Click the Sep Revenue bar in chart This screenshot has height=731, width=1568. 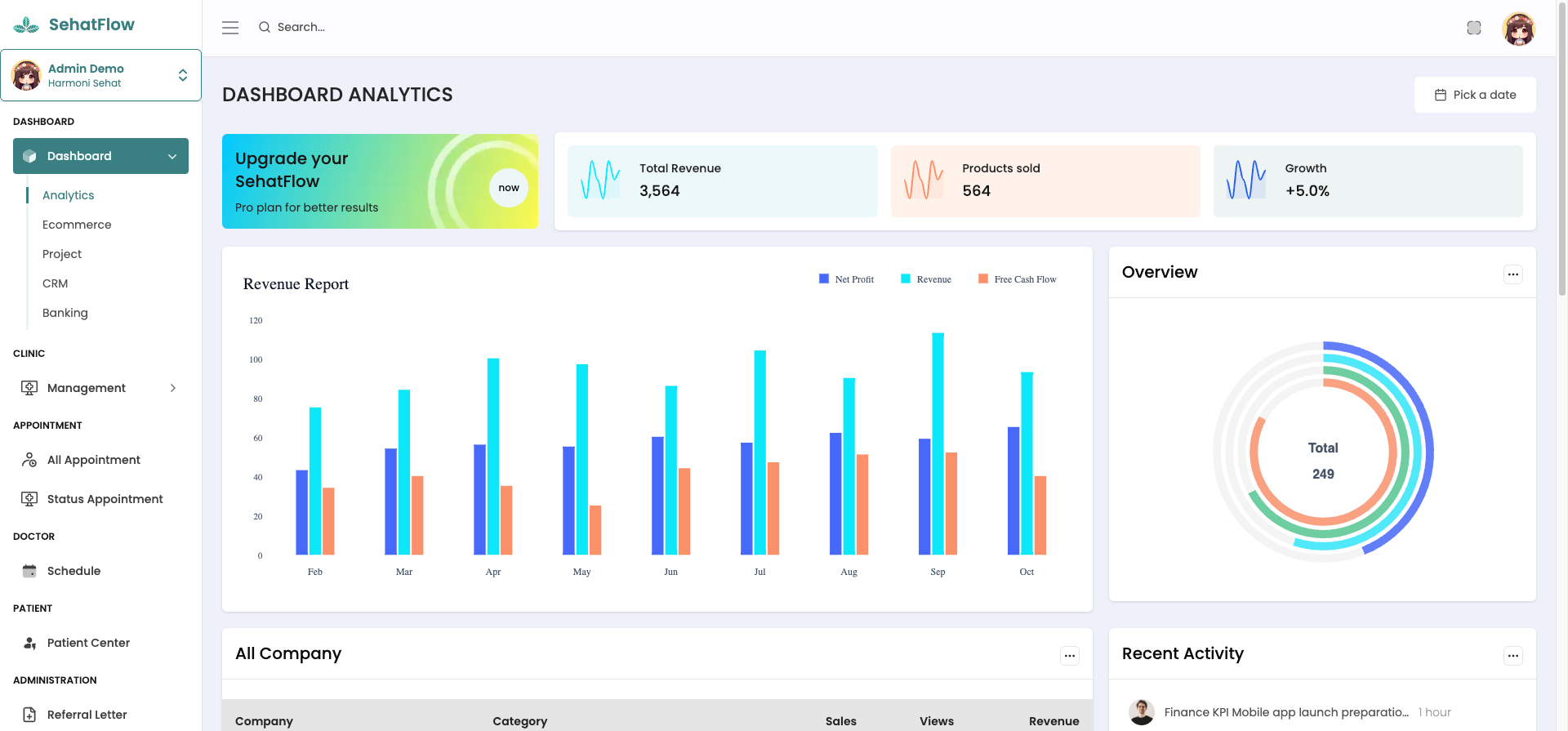point(938,444)
